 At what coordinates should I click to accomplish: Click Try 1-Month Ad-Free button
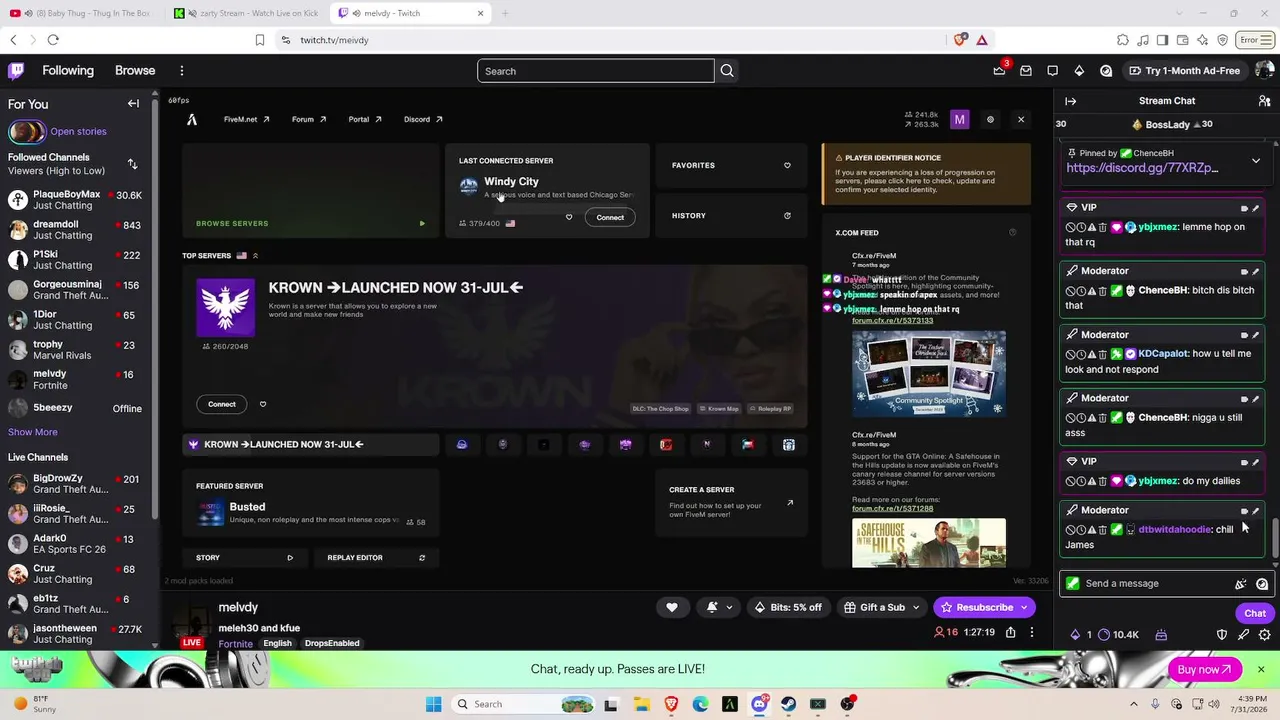coord(1184,71)
